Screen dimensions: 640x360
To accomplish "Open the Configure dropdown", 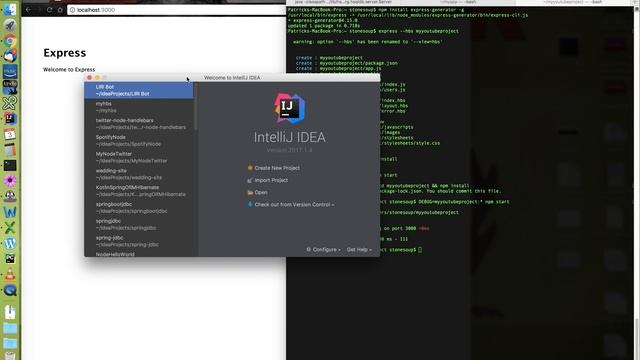I will [323, 249].
